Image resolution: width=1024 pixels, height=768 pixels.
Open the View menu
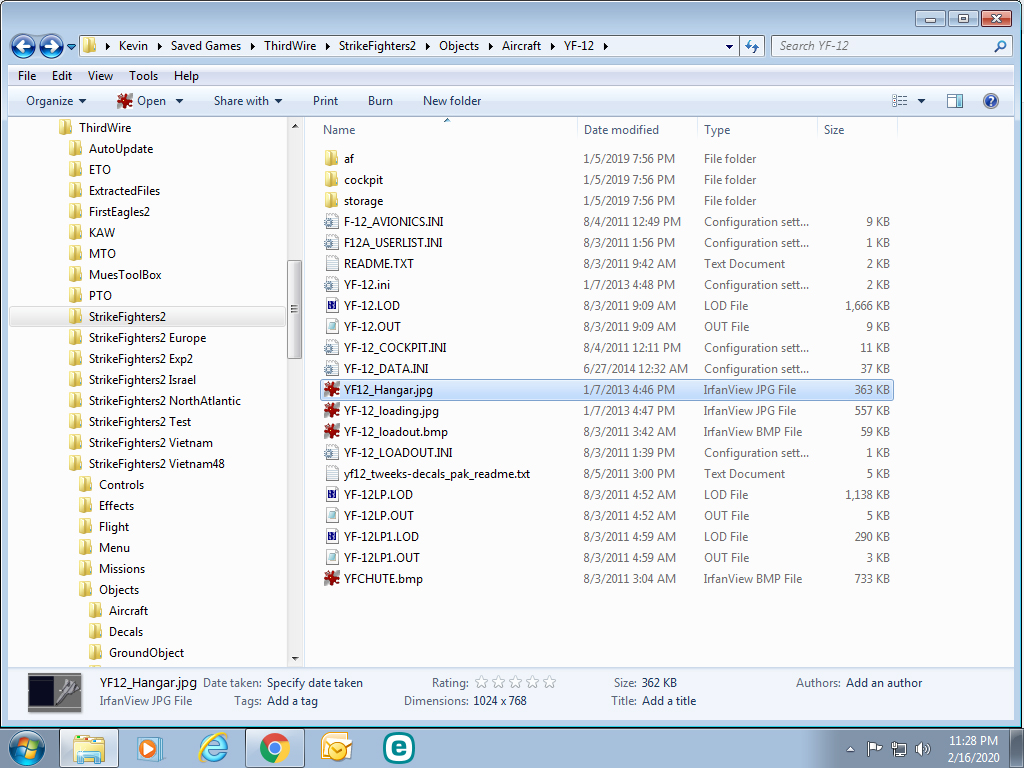click(x=100, y=76)
